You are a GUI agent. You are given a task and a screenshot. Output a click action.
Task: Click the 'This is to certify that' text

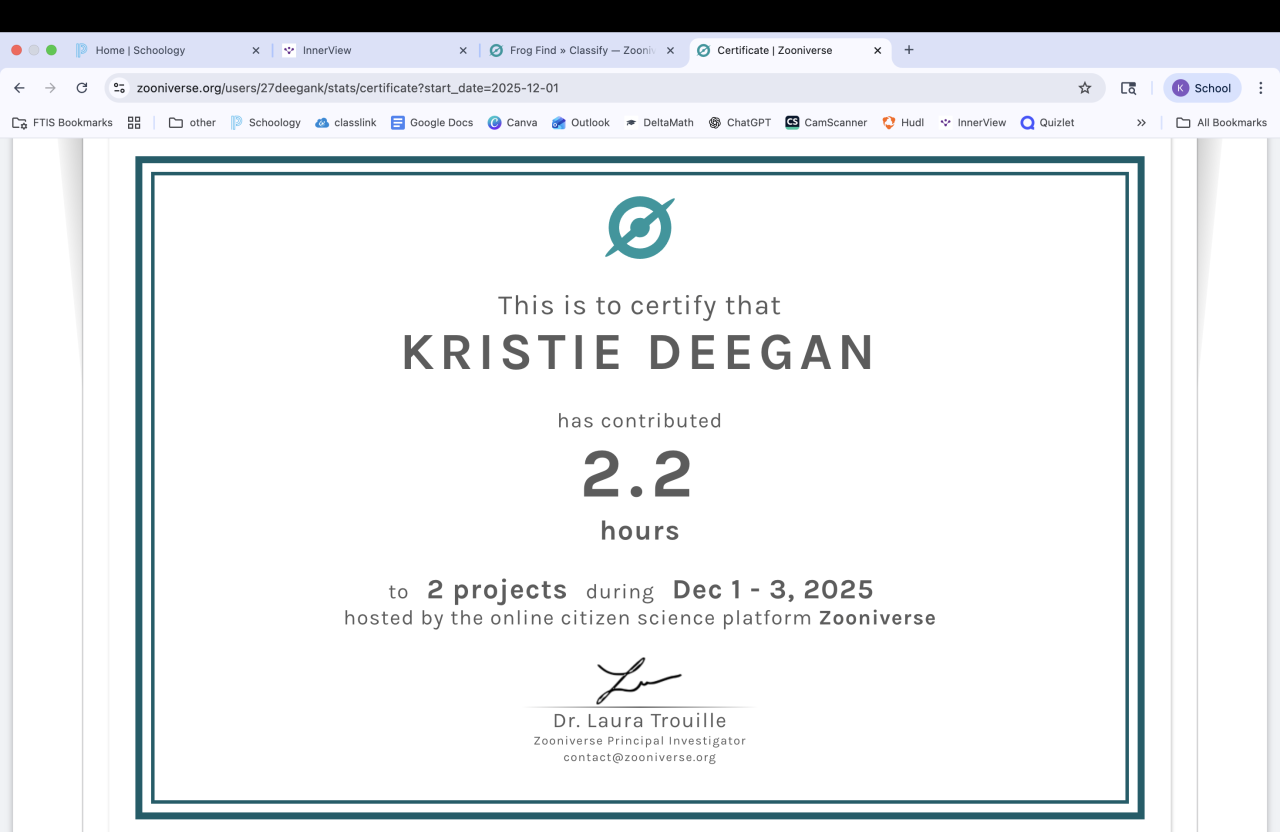click(x=640, y=305)
